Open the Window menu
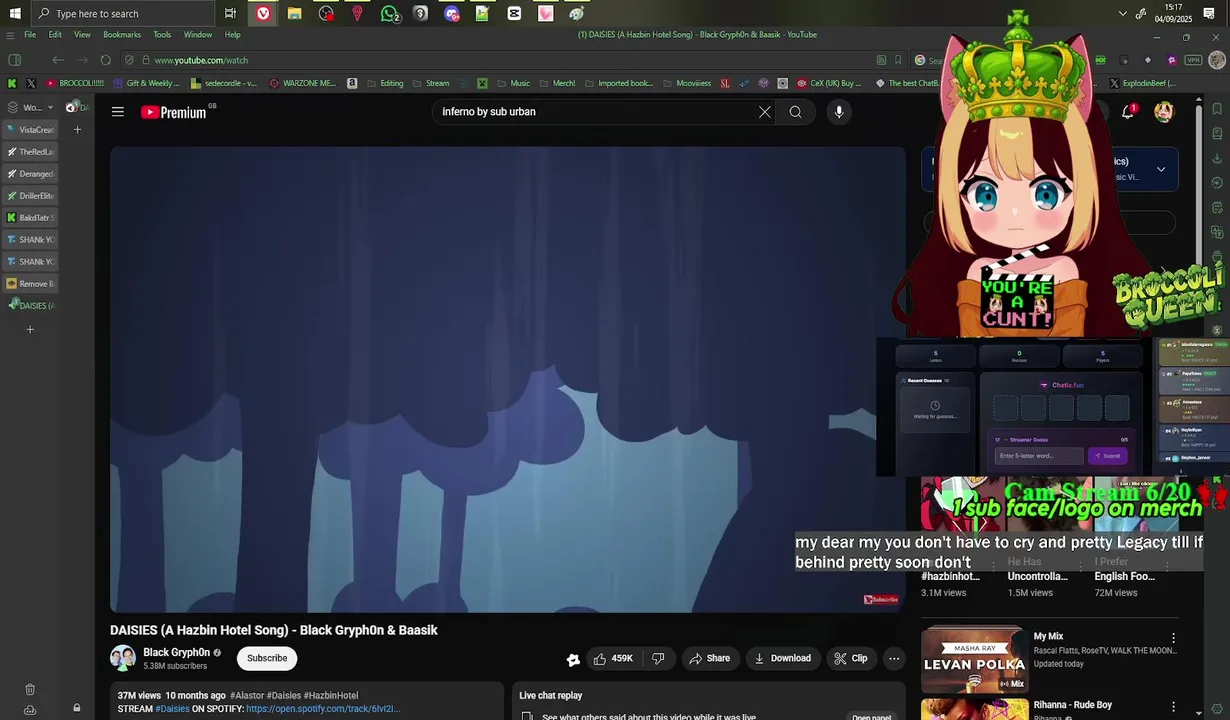1230x720 pixels. coord(198,35)
